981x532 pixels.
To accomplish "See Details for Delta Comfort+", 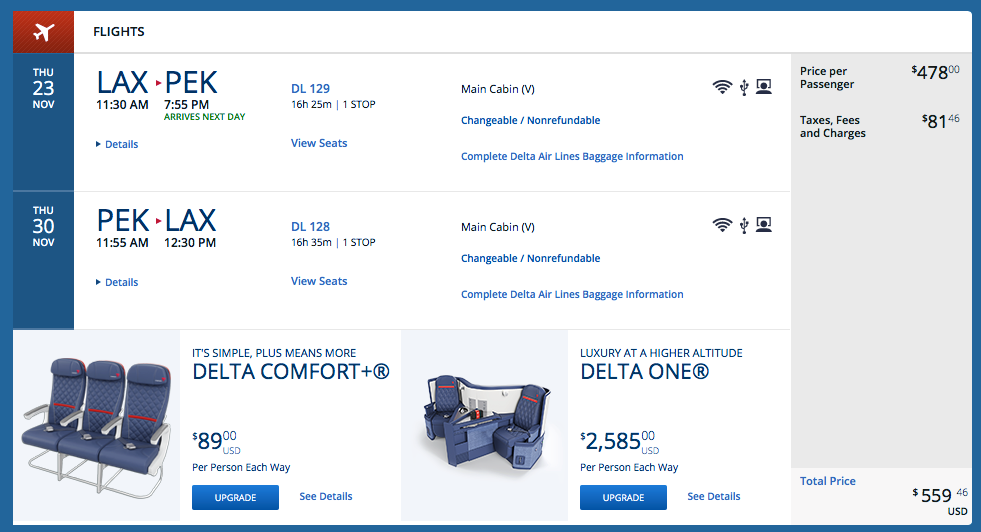I will point(325,496).
